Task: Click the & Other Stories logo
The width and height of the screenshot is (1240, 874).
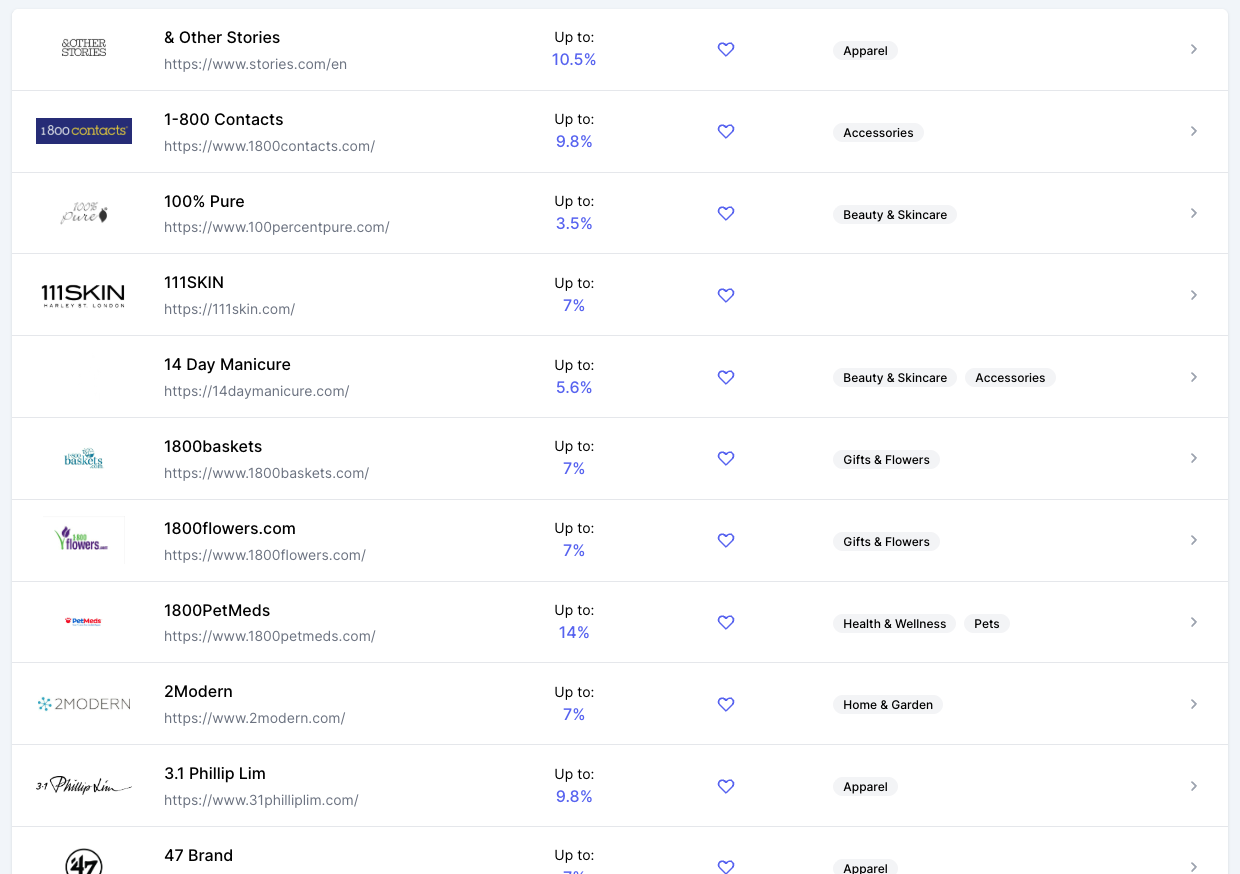Action: pyautogui.click(x=84, y=47)
